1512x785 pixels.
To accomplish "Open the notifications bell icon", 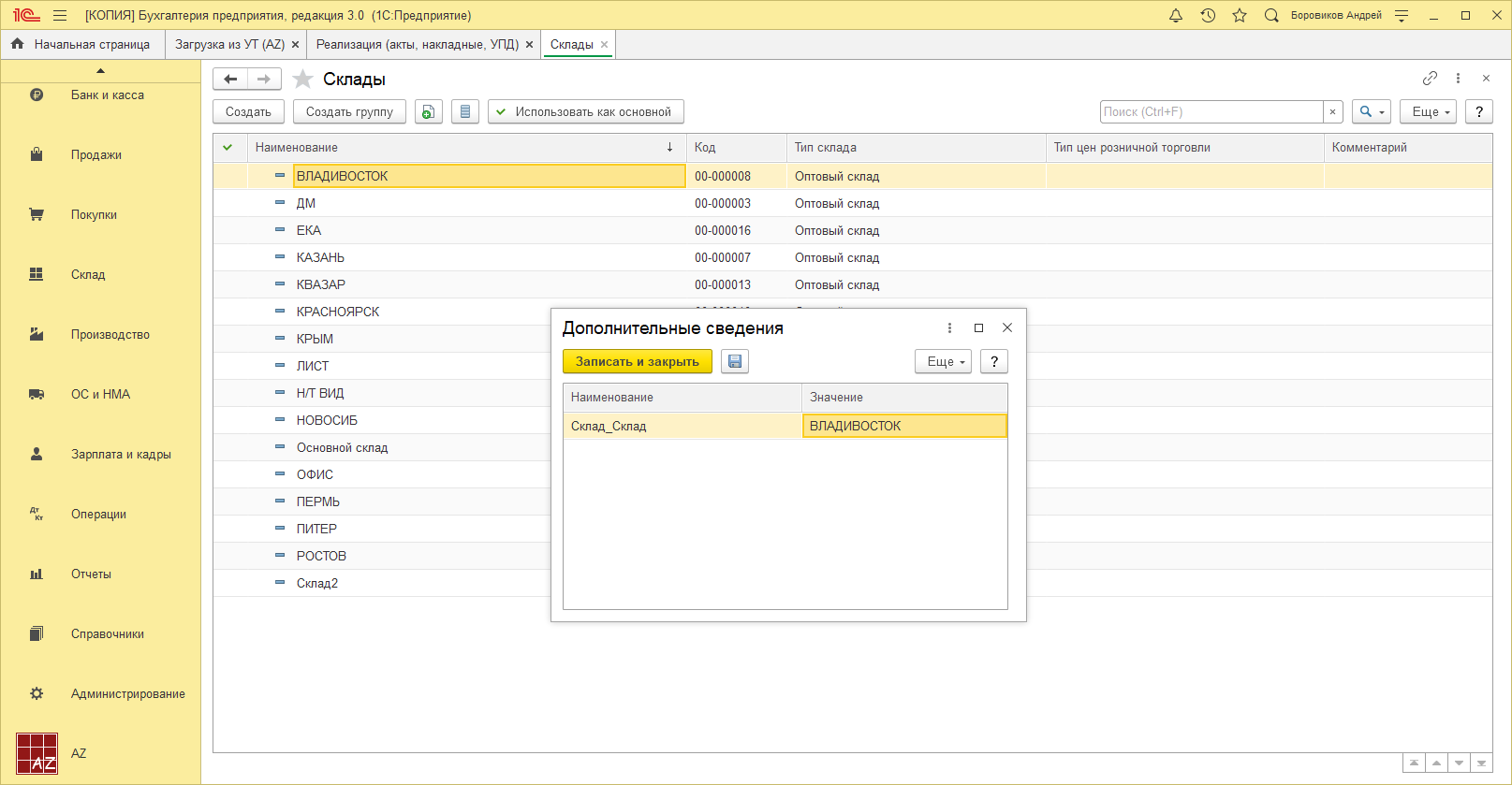I will point(1176,15).
